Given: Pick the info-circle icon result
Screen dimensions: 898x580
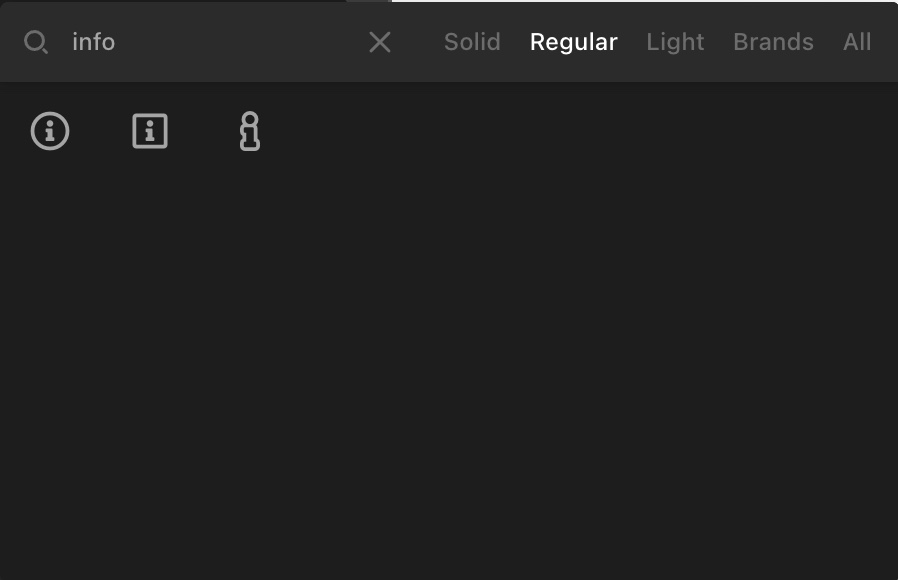Looking at the screenshot, I should click(x=50, y=131).
